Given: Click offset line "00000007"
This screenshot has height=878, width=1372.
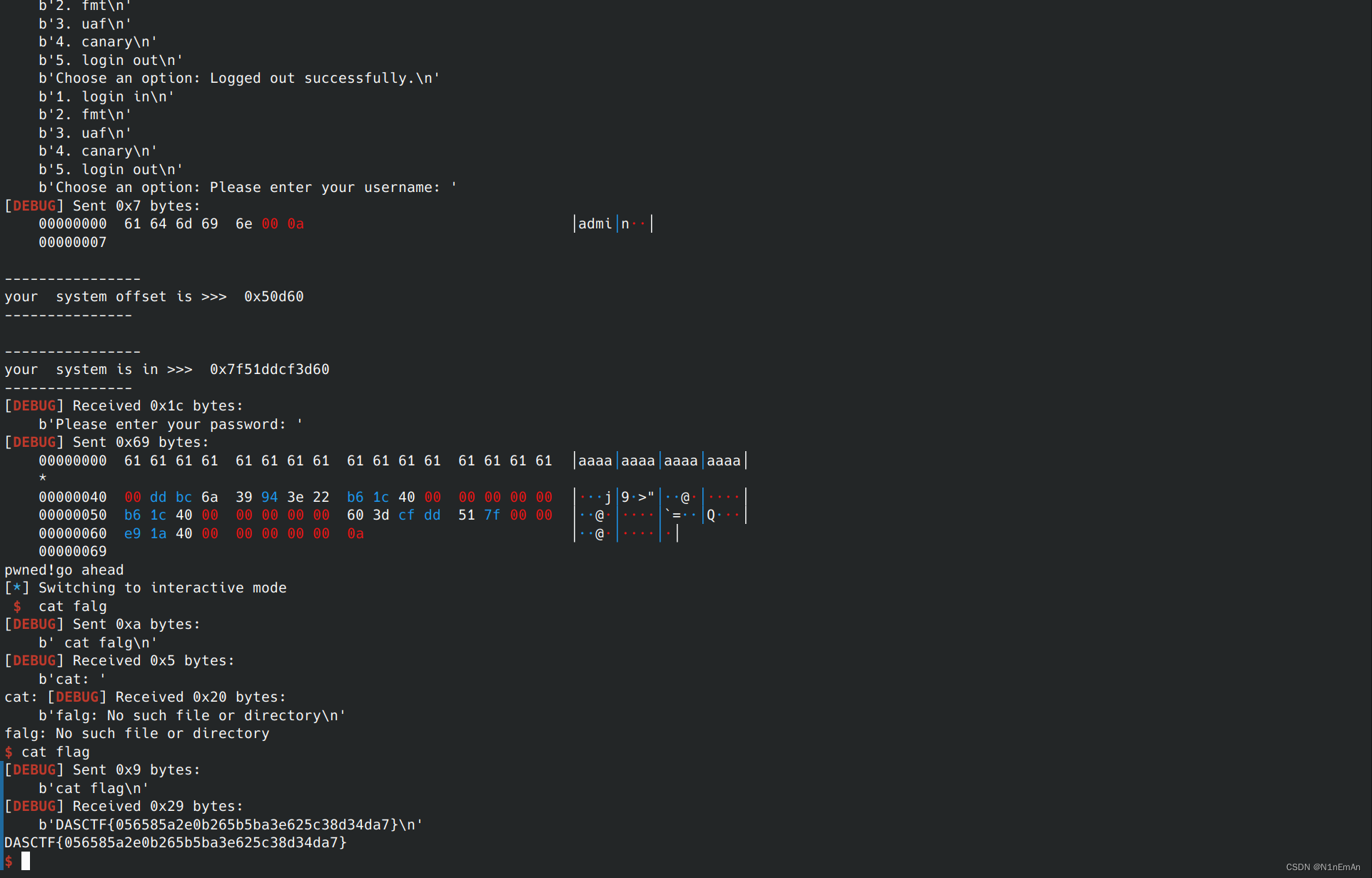Looking at the screenshot, I should [x=73, y=242].
